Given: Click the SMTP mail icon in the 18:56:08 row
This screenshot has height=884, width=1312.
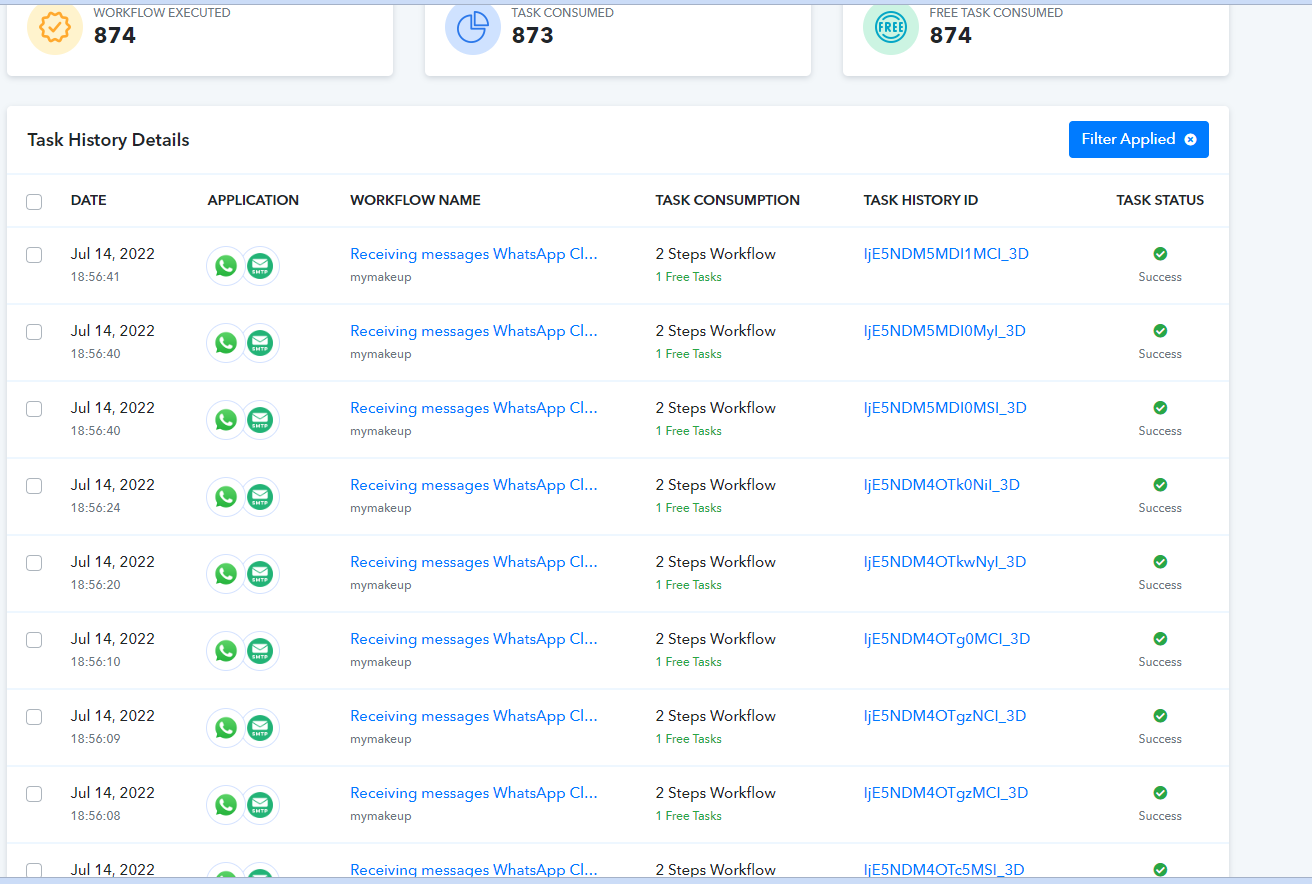Looking at the screenshot, I should coord(260,805).
